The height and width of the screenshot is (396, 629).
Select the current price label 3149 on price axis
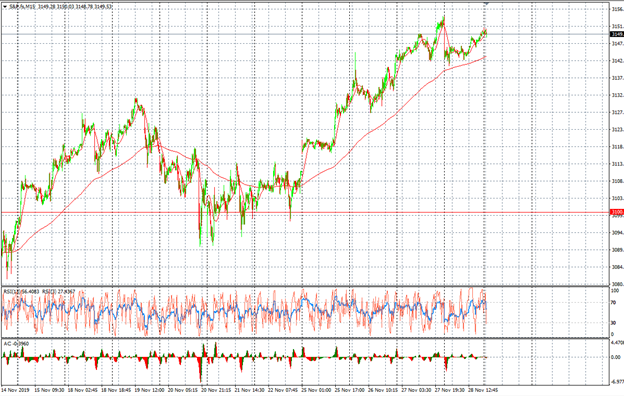click(617, 35)
